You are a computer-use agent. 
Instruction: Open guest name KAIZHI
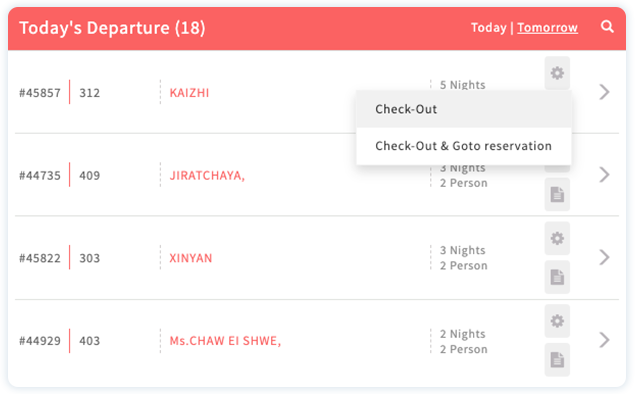(189, 93)
